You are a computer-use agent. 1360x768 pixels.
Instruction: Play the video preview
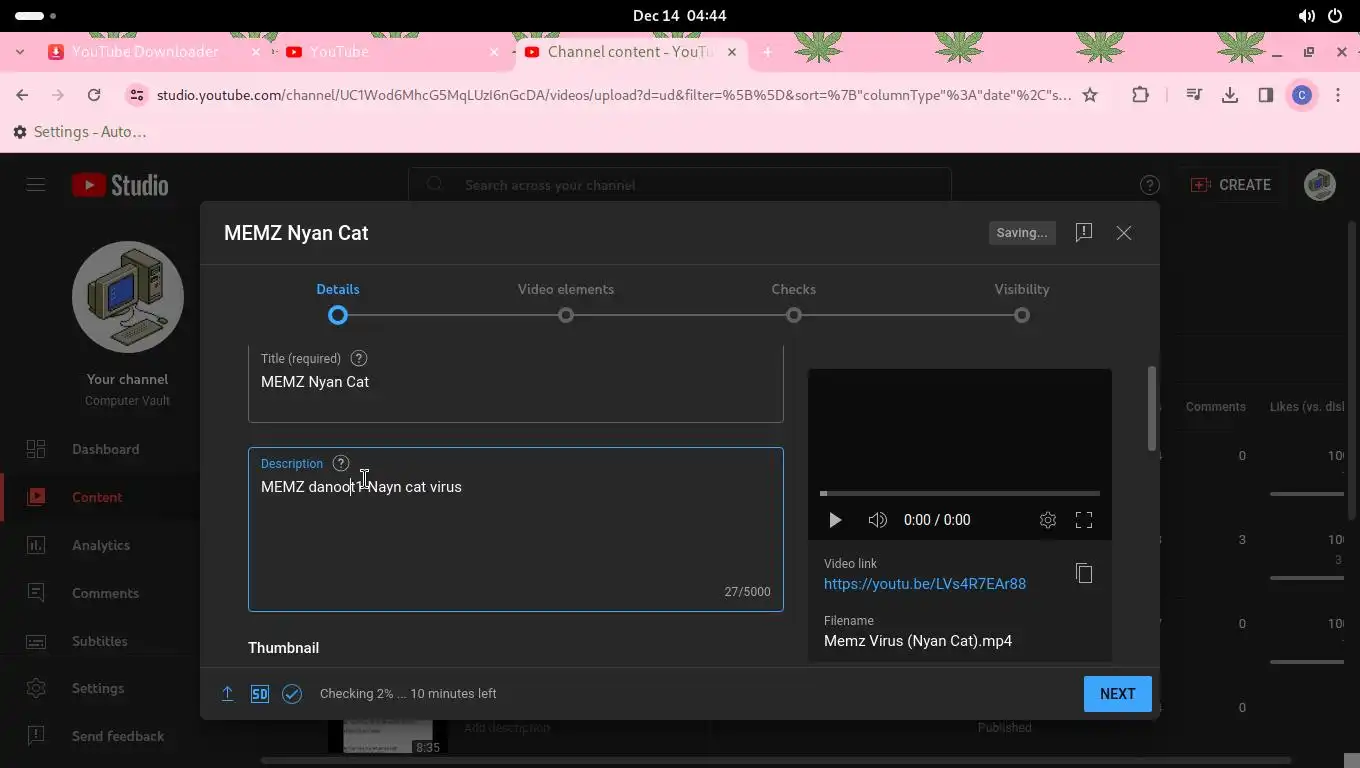tap(835, 520)
